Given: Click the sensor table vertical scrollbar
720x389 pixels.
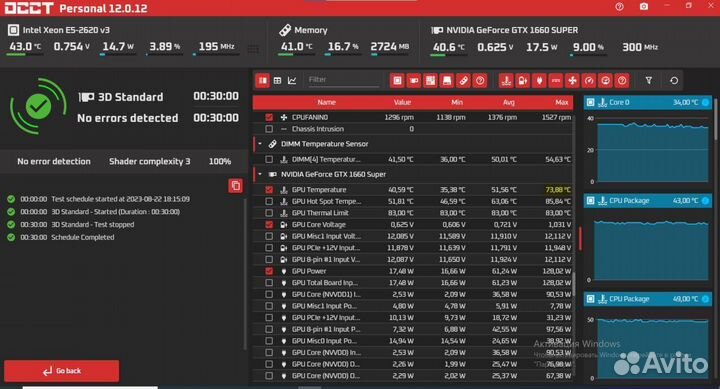Looking at the screenshot, I should pyautogui.click(x=573, y=284).
